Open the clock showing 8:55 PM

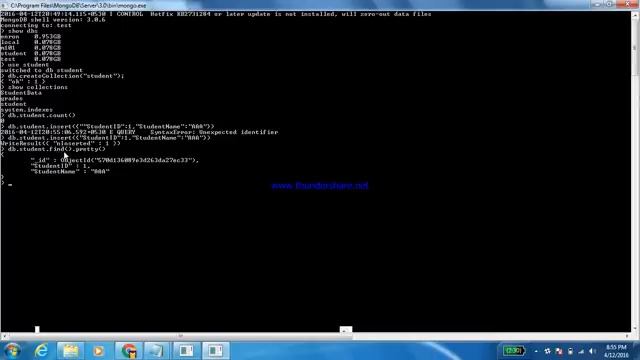click(x=616, y=347)
